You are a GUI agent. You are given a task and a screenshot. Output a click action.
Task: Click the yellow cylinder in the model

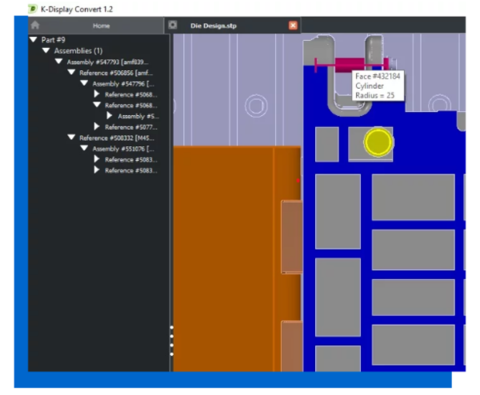tap(378, 142)
